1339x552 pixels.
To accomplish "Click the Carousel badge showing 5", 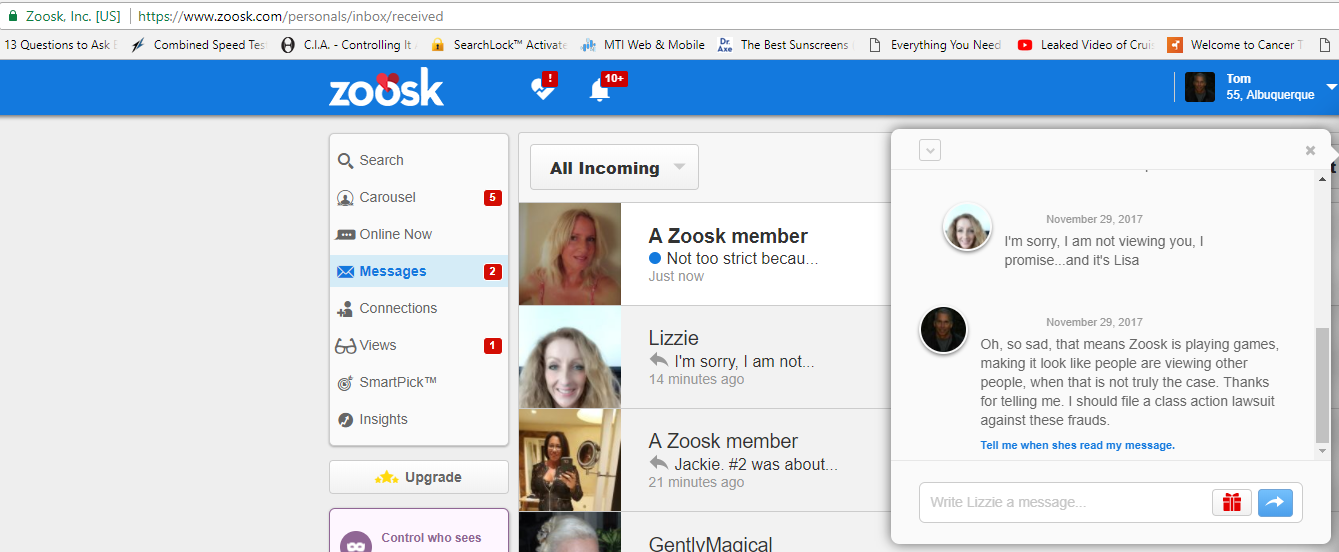I will [x=492, y=197].
